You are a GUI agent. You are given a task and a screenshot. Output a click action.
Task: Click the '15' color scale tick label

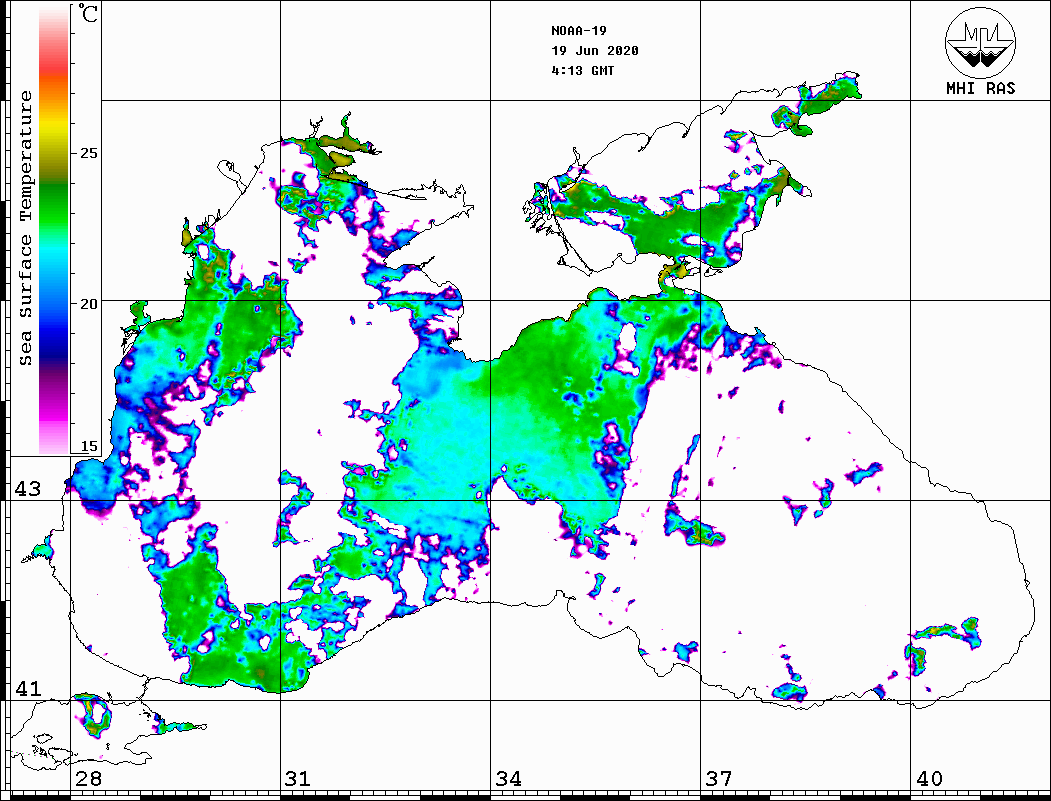pos(88,446)
